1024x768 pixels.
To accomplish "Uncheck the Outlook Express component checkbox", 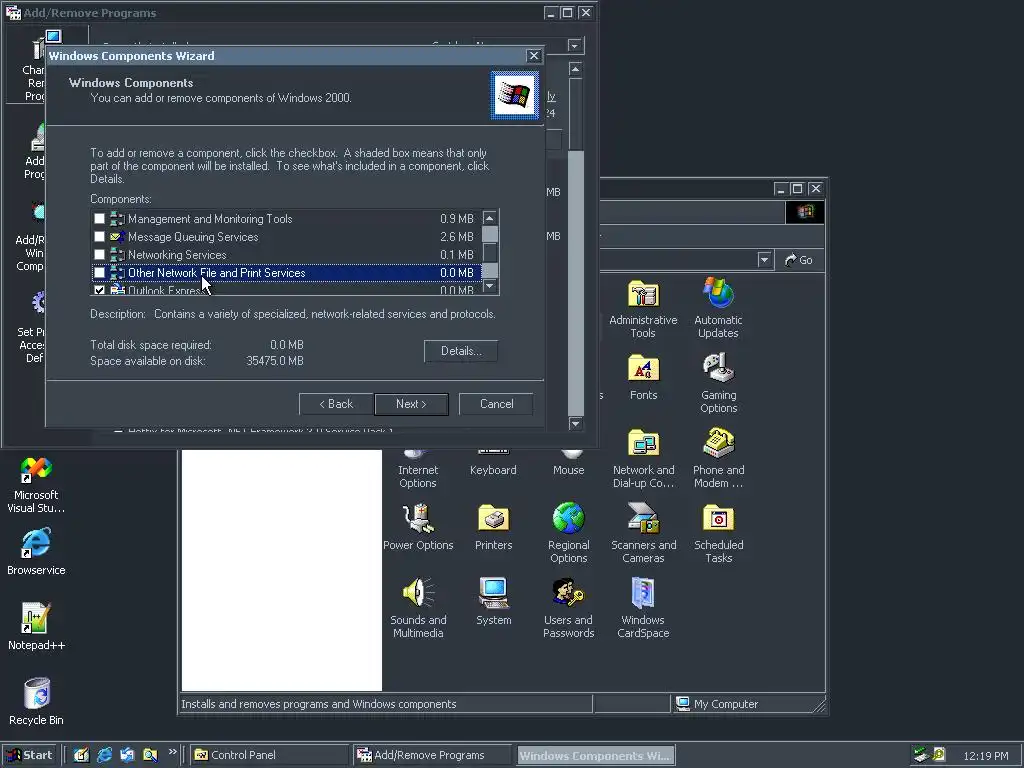I will click(x=99, y=290).
